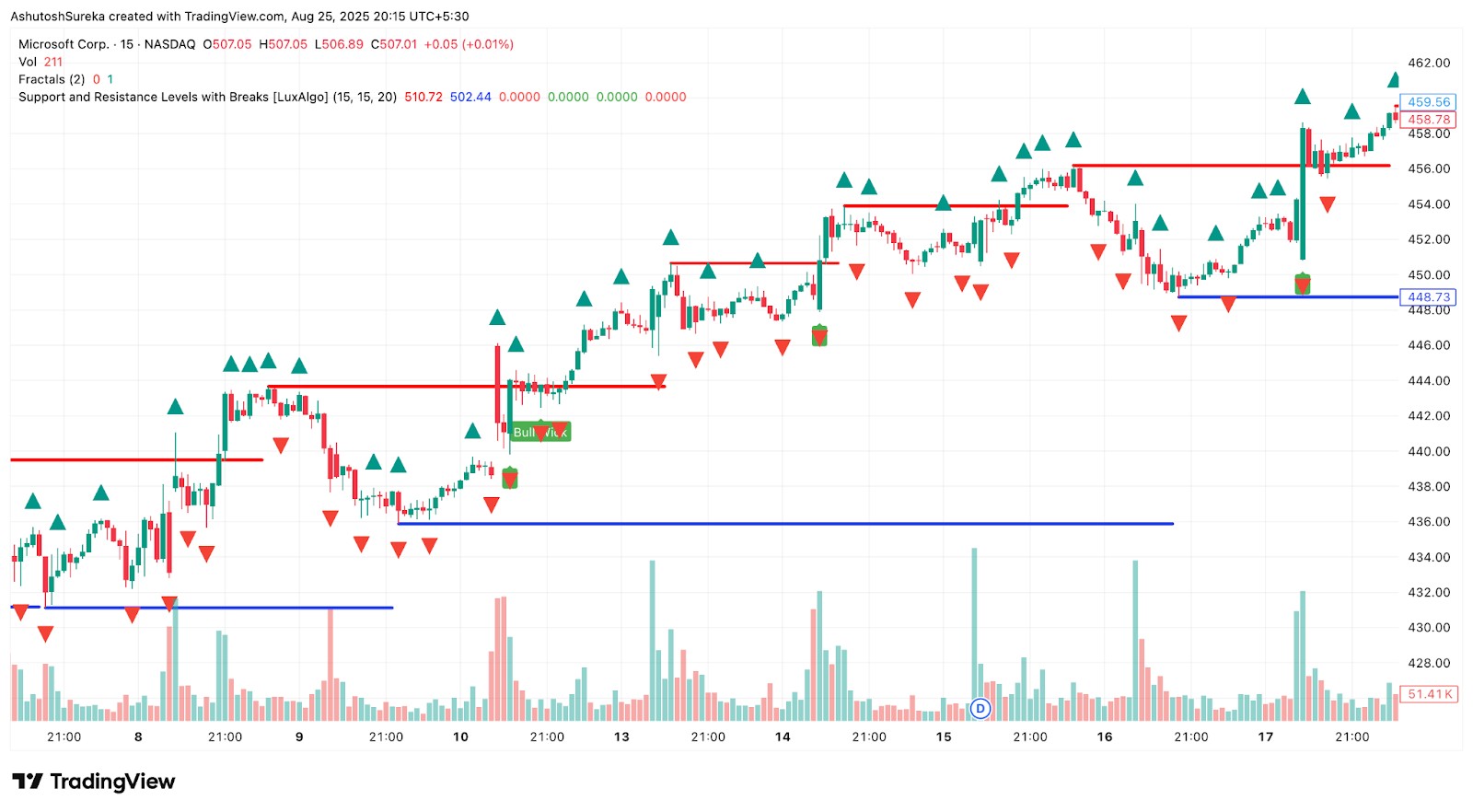Click the TradingView logo at bottom left
Image resolution: width=1473 pixels, height=812 pixels.
94,782
